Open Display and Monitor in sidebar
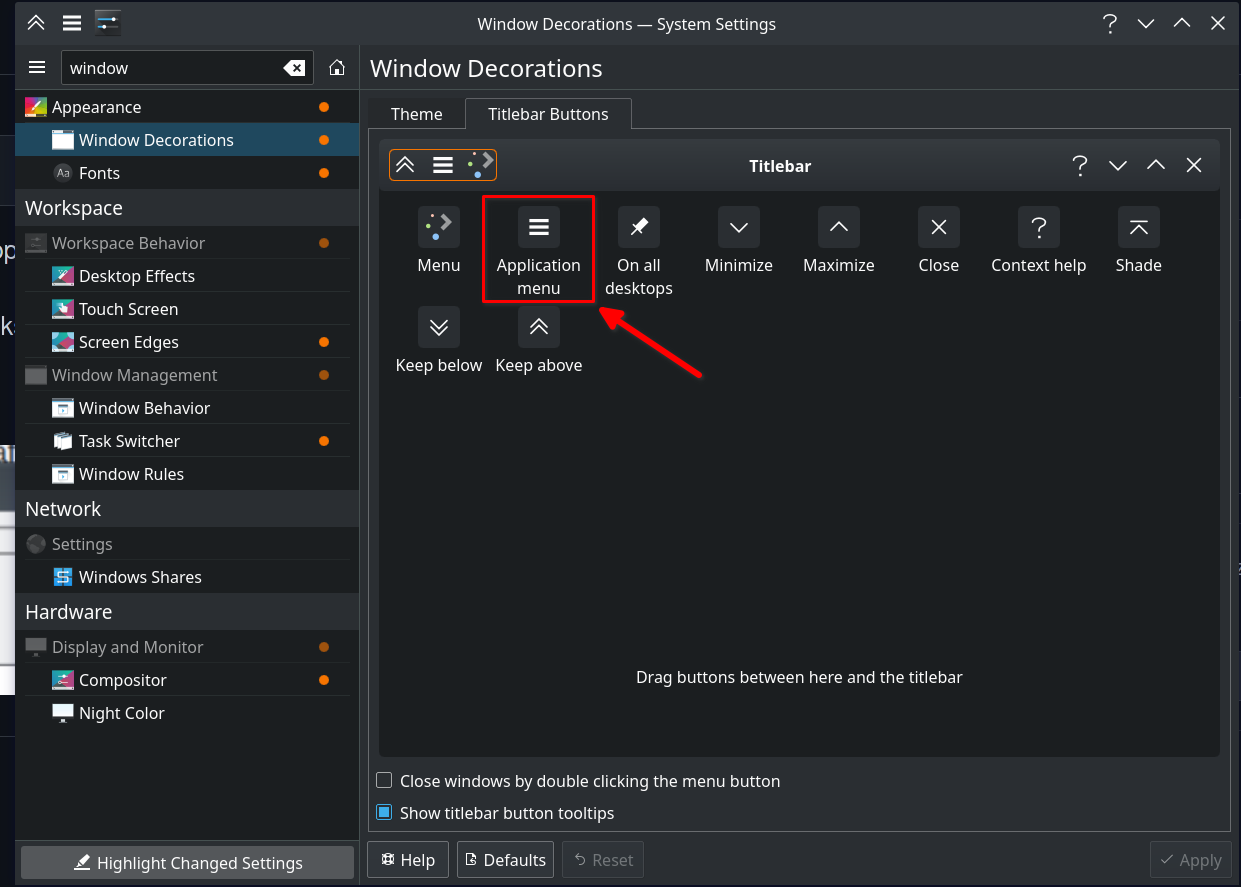Image resolution: width=1241 pixels, height=887 pixels. [187, 647]
